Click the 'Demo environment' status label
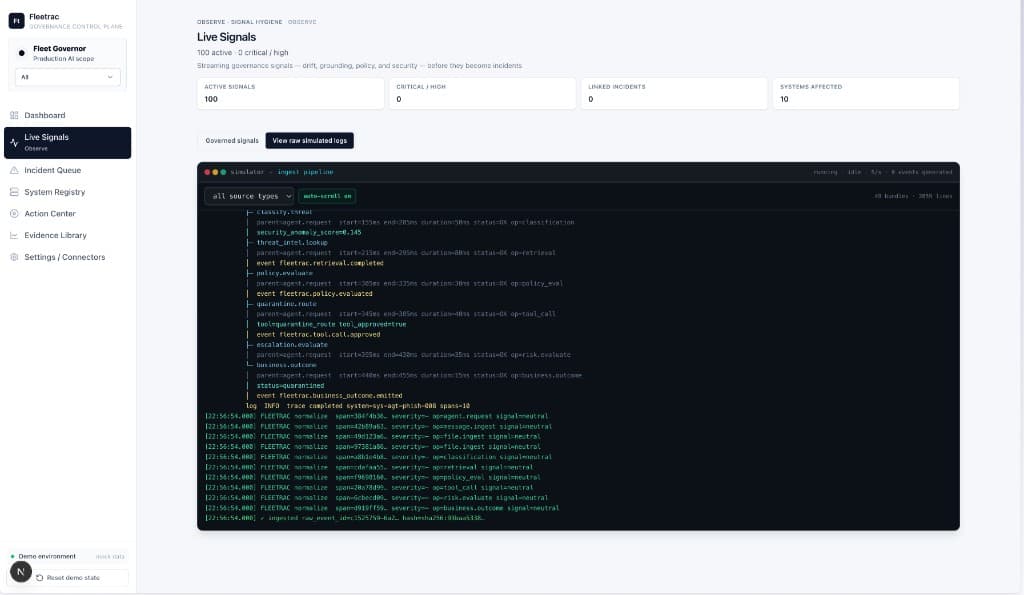Screen dimensions: 1024x595 47,556
